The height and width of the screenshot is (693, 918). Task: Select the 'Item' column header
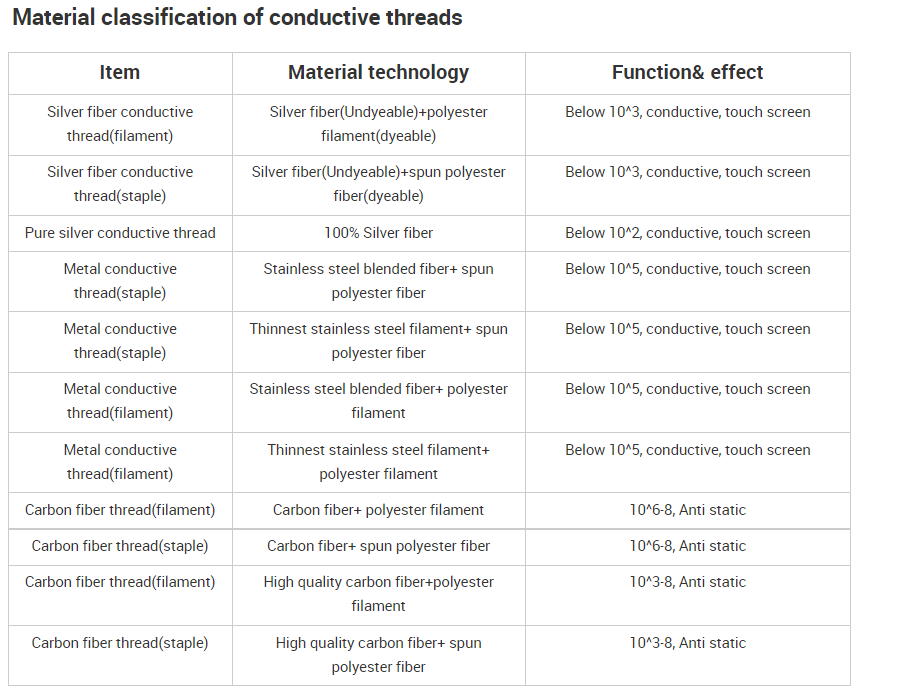pos(120,73)
